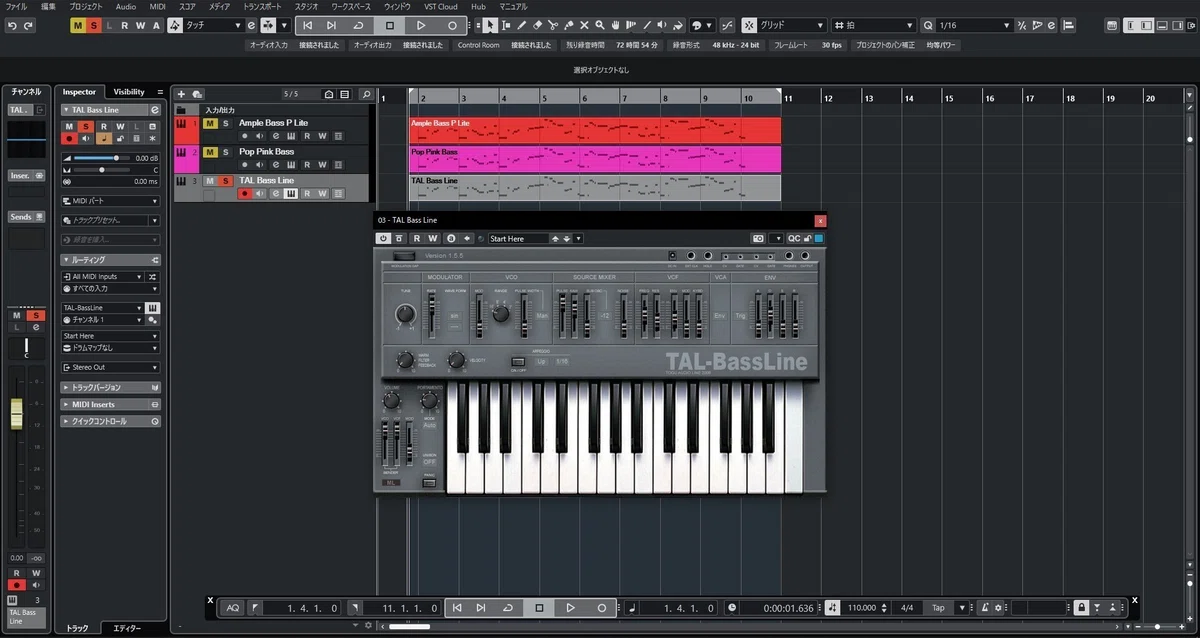Click the channel volume fader in left strip

pyautogui.click(x=17, y=413)
